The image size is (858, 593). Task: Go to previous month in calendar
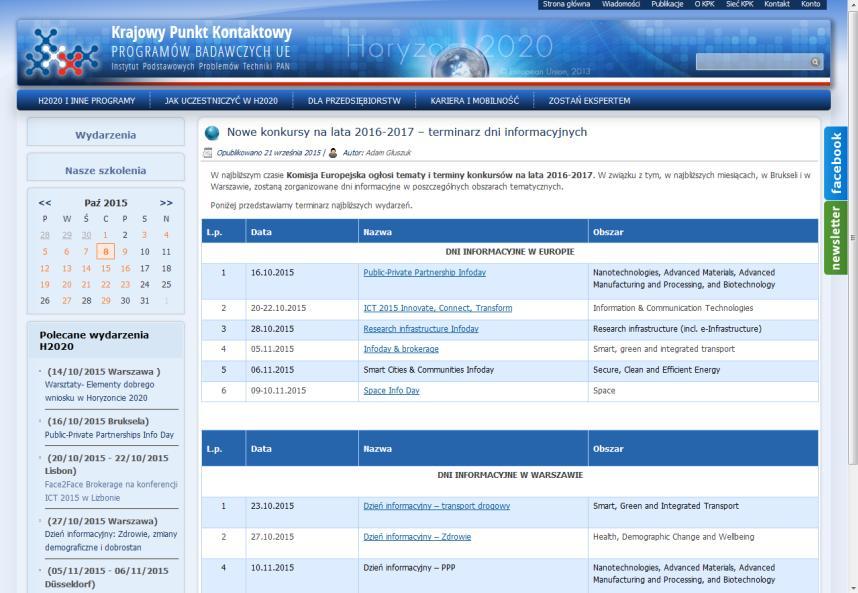45,203
